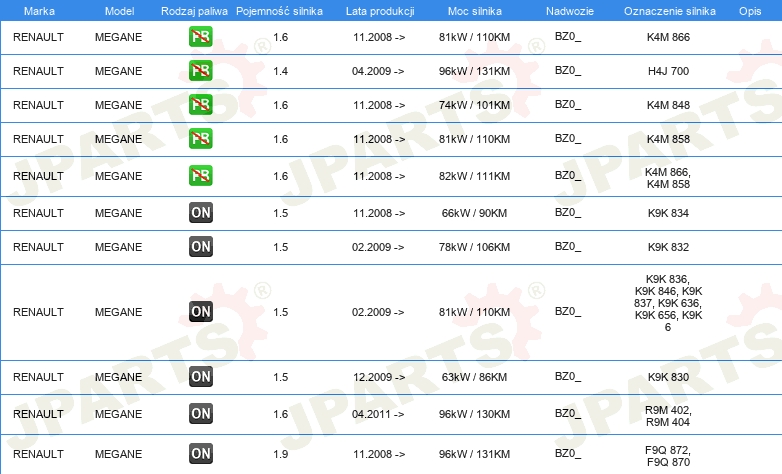This screenshot has width=782, height=474.
Task: Click 11.2008 -> in the K9K 834 row
Action: point(379,213)
